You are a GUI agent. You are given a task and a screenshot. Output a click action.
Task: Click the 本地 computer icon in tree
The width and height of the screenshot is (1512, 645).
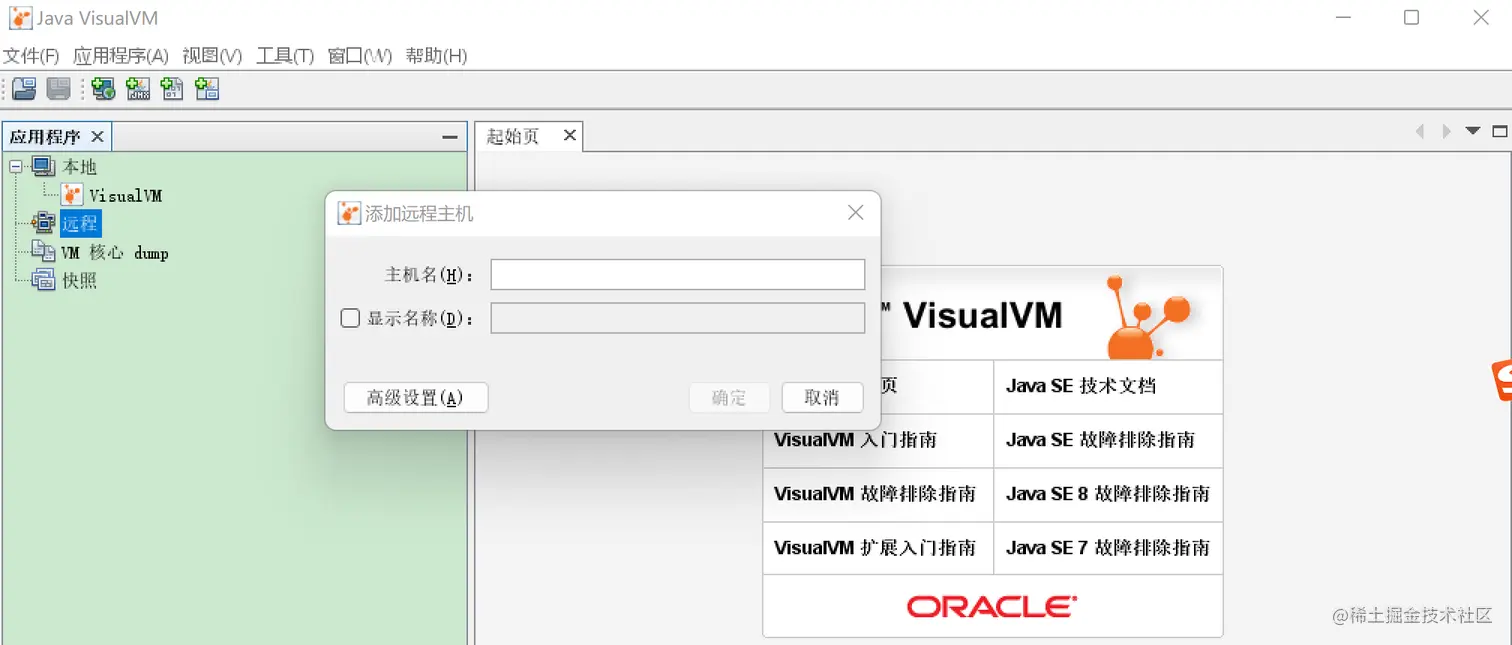44,166
